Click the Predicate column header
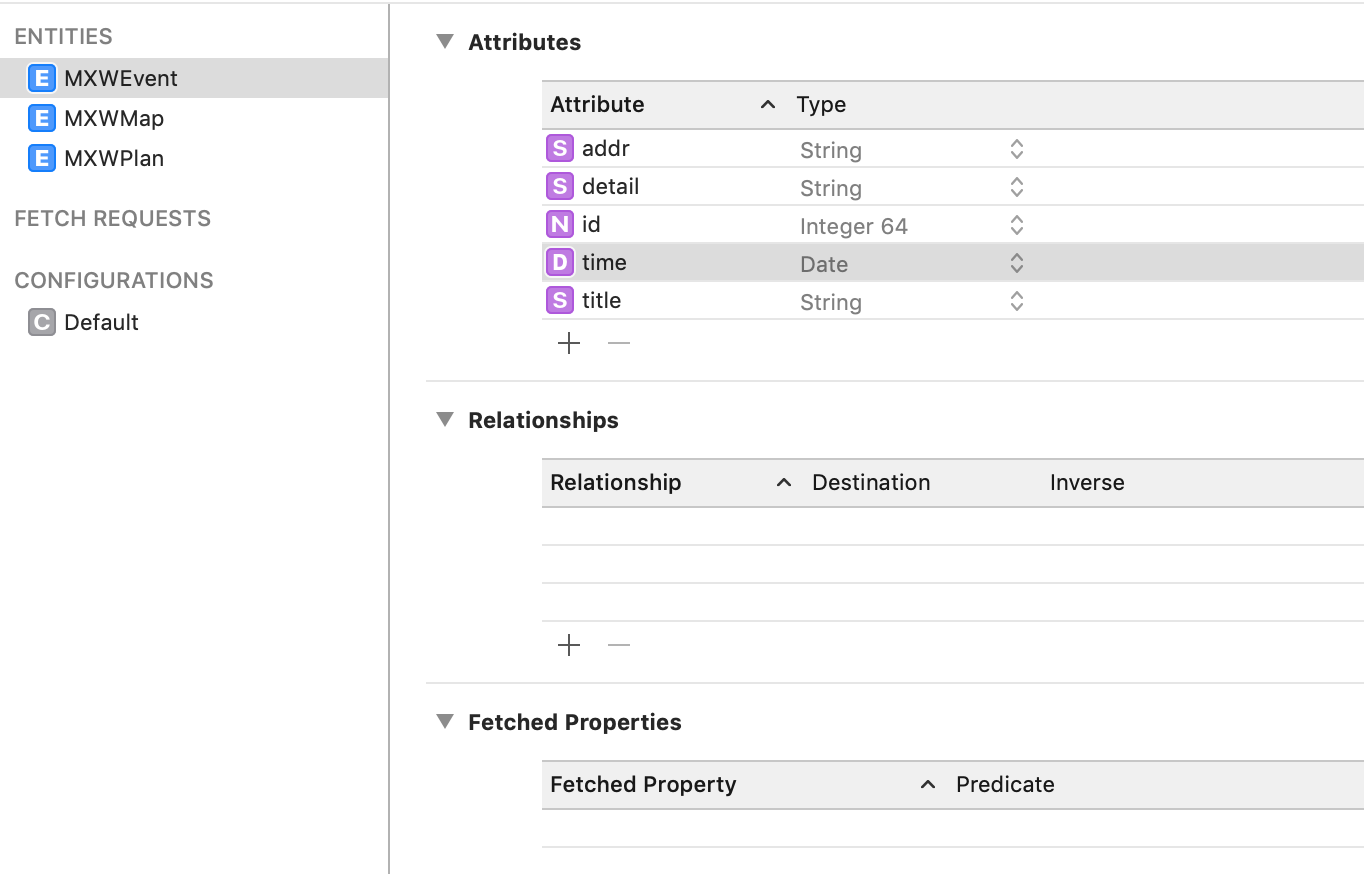This screenshot has height=874, width=1364. click(1005, 784)
